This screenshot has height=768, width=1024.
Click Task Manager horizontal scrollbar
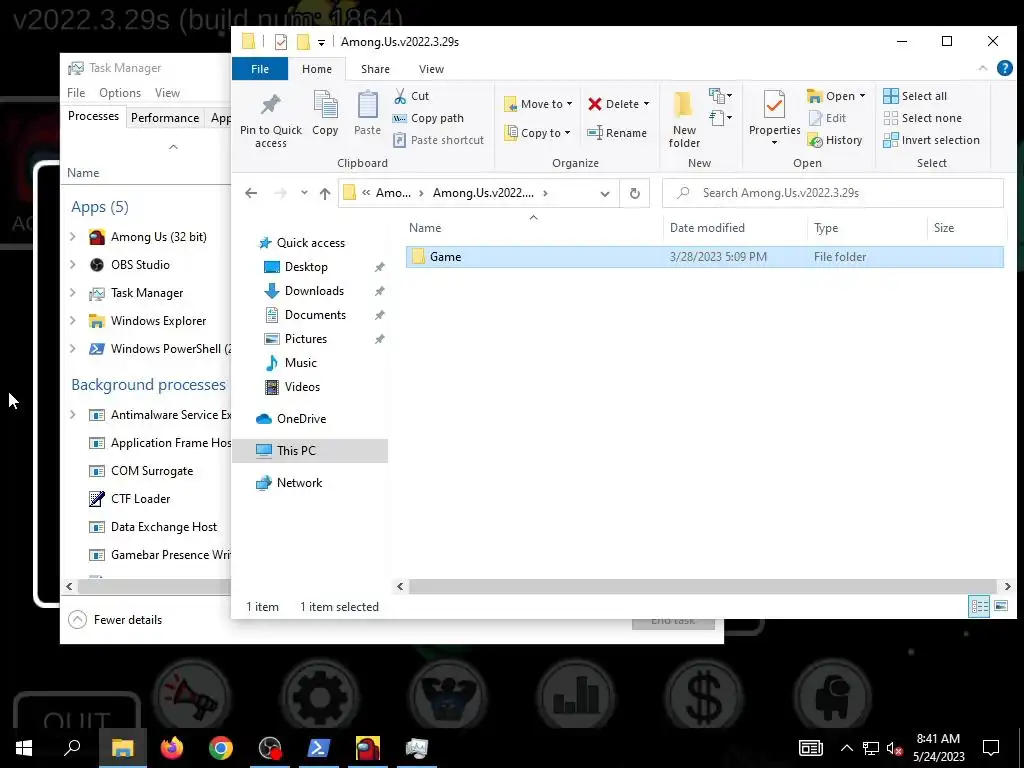(153, 586)
